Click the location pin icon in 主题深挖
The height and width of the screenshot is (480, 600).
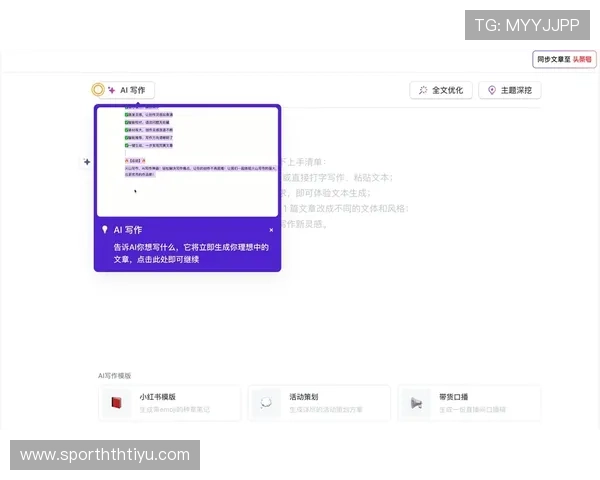coord(492,90)
